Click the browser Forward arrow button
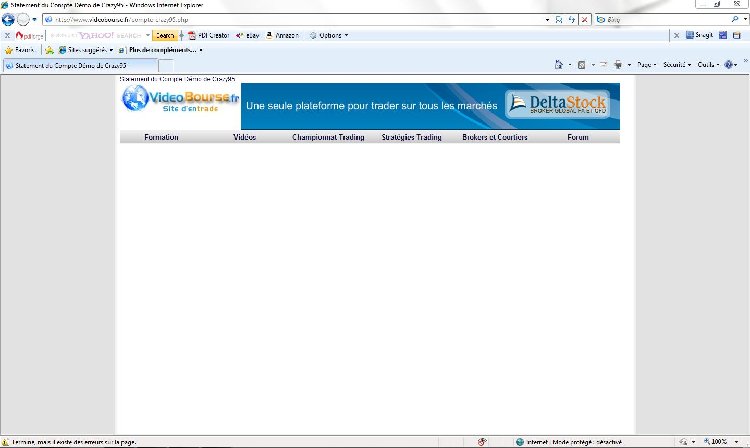The width and height of the screenshot is (750, 448). (23, 20)
